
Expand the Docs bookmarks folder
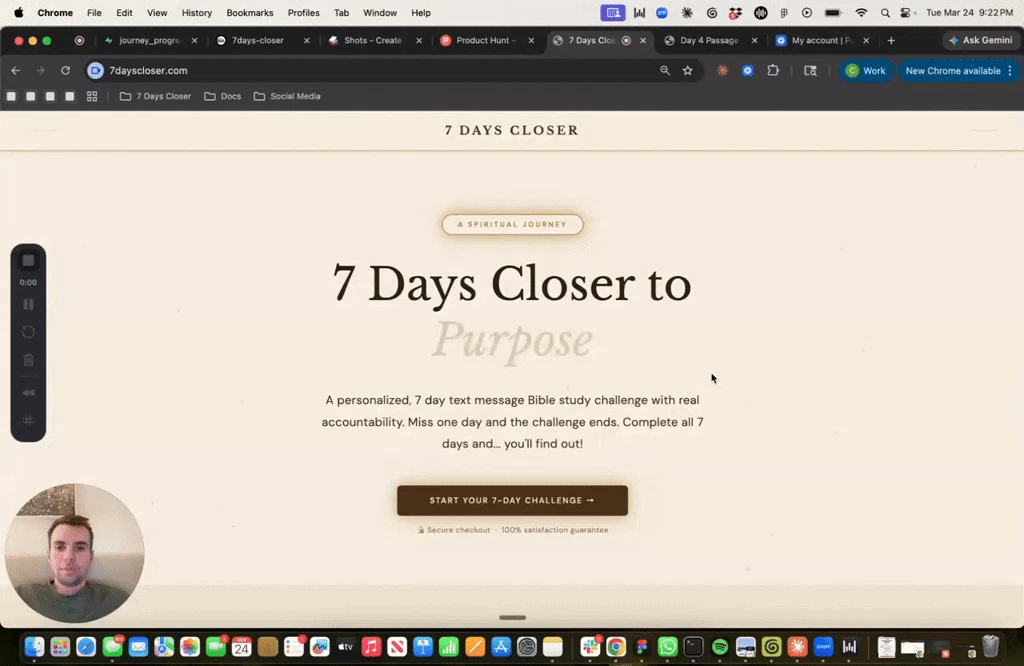(x=223, y=96)
